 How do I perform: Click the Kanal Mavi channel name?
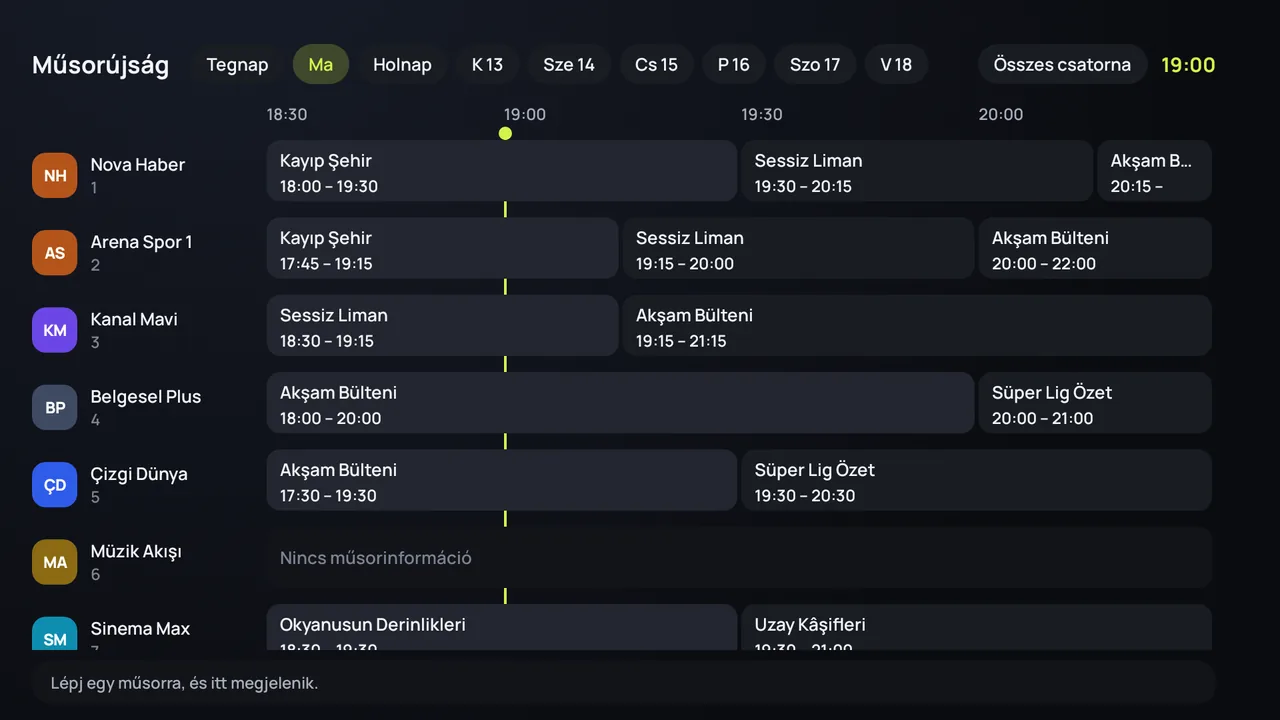[134, 319]
